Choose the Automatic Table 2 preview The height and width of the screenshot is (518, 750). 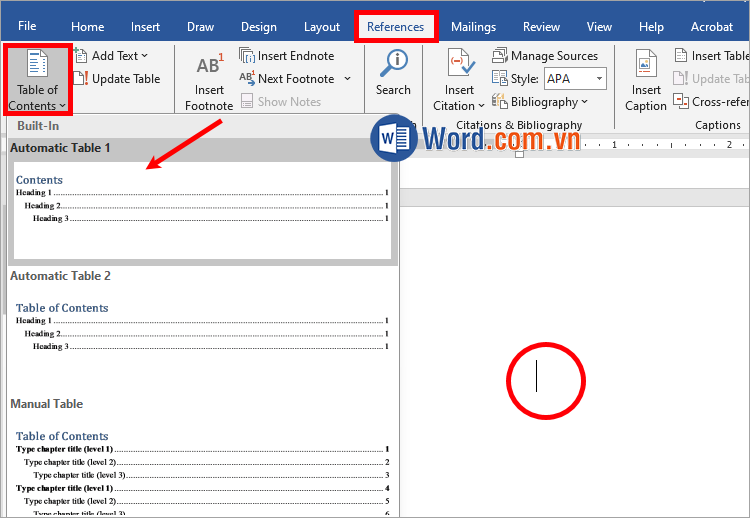click(x=200, y=325)
